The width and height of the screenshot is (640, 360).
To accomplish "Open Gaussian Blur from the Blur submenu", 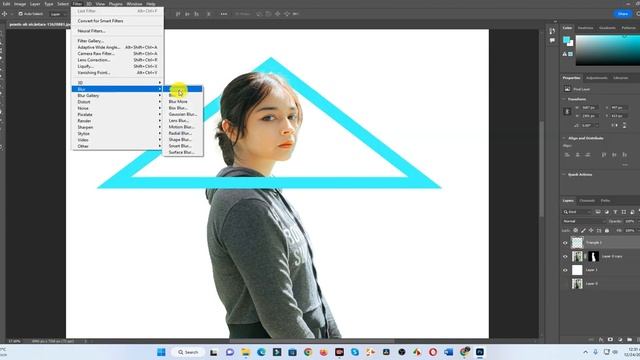I will coord(182,114).
